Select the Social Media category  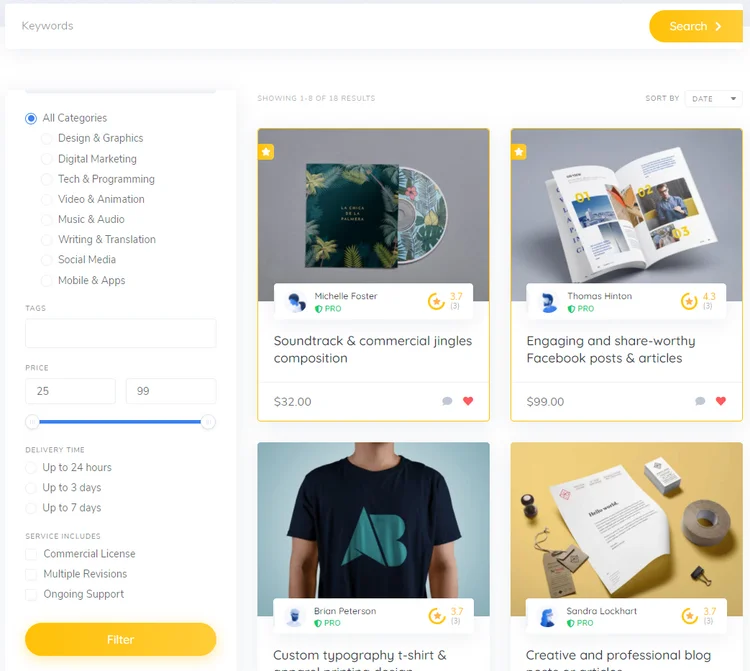click(46, 260)
